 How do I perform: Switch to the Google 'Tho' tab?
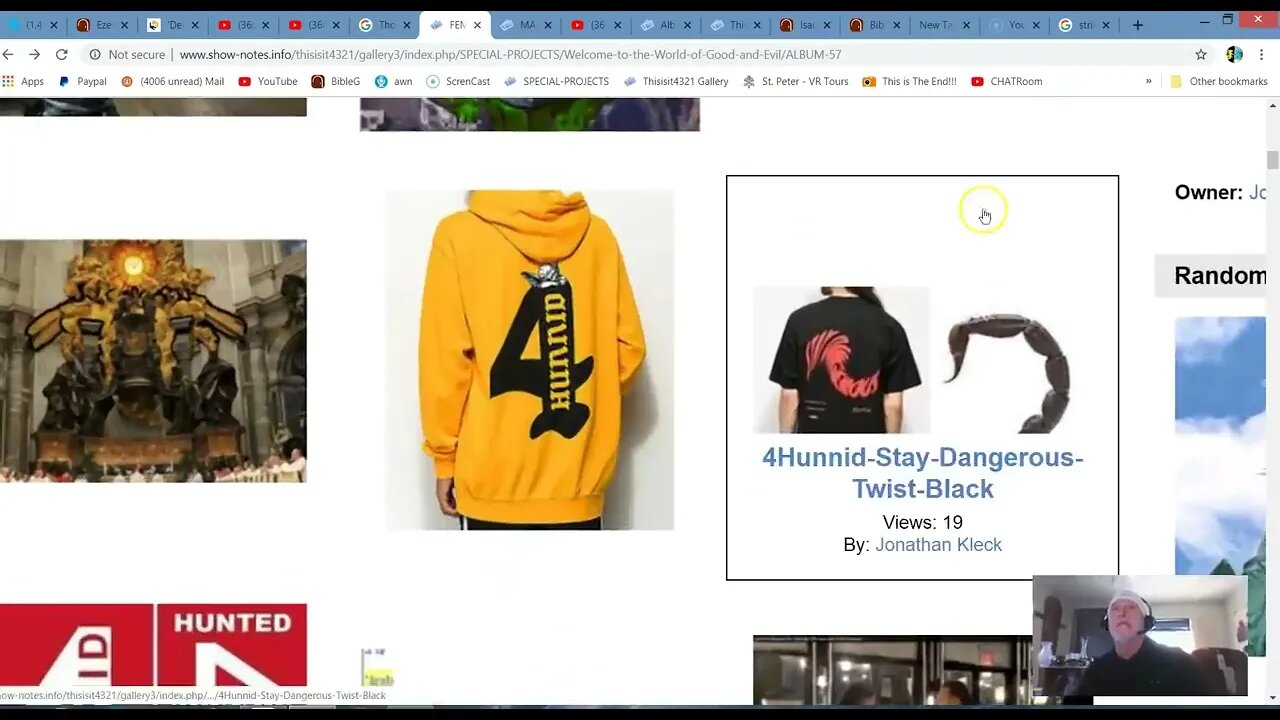tap(384, 25)
